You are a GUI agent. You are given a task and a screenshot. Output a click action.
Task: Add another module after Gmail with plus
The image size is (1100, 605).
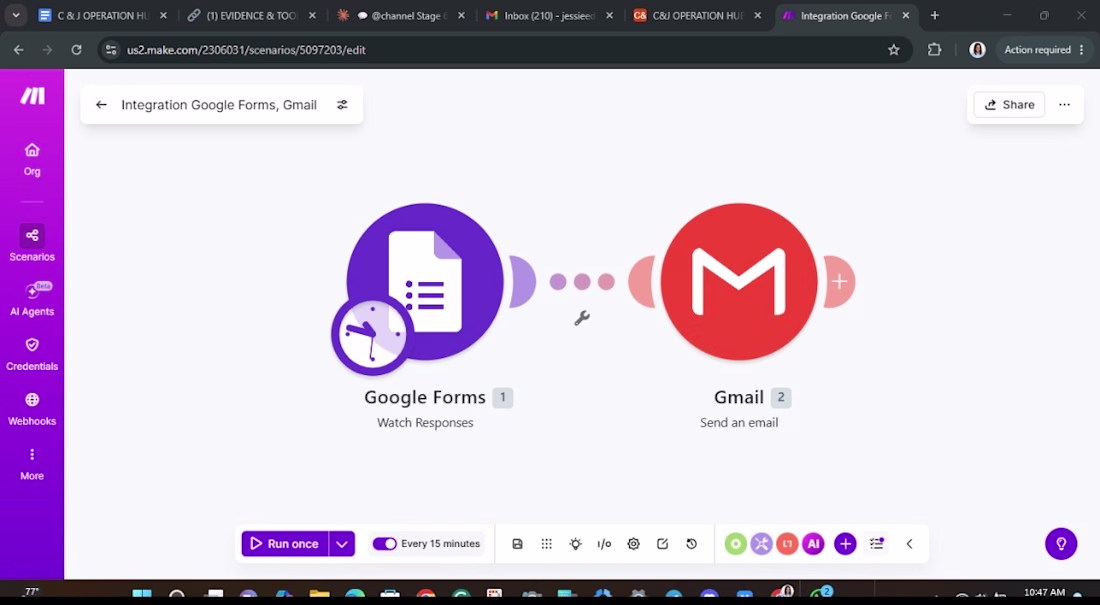(840, 281)
